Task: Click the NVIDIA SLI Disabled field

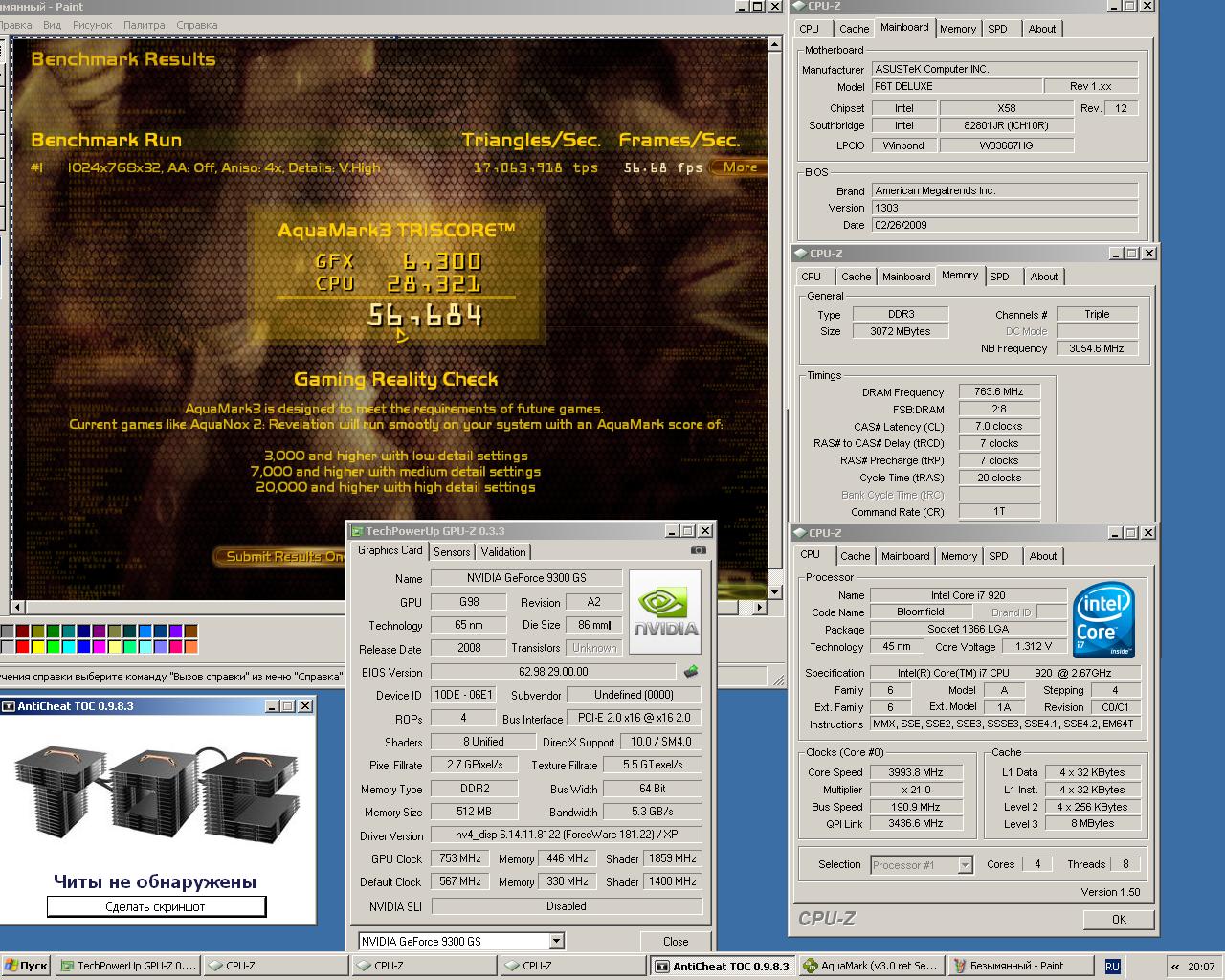Action: tap(567, 906)
